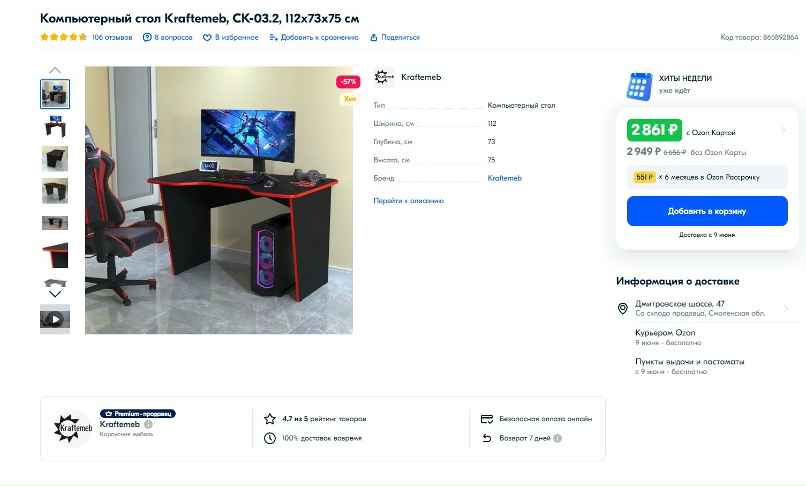This screenshot has width=806, height=486.
Task: Expand Ozon Card price details arrow
Action: click(783, 131)
